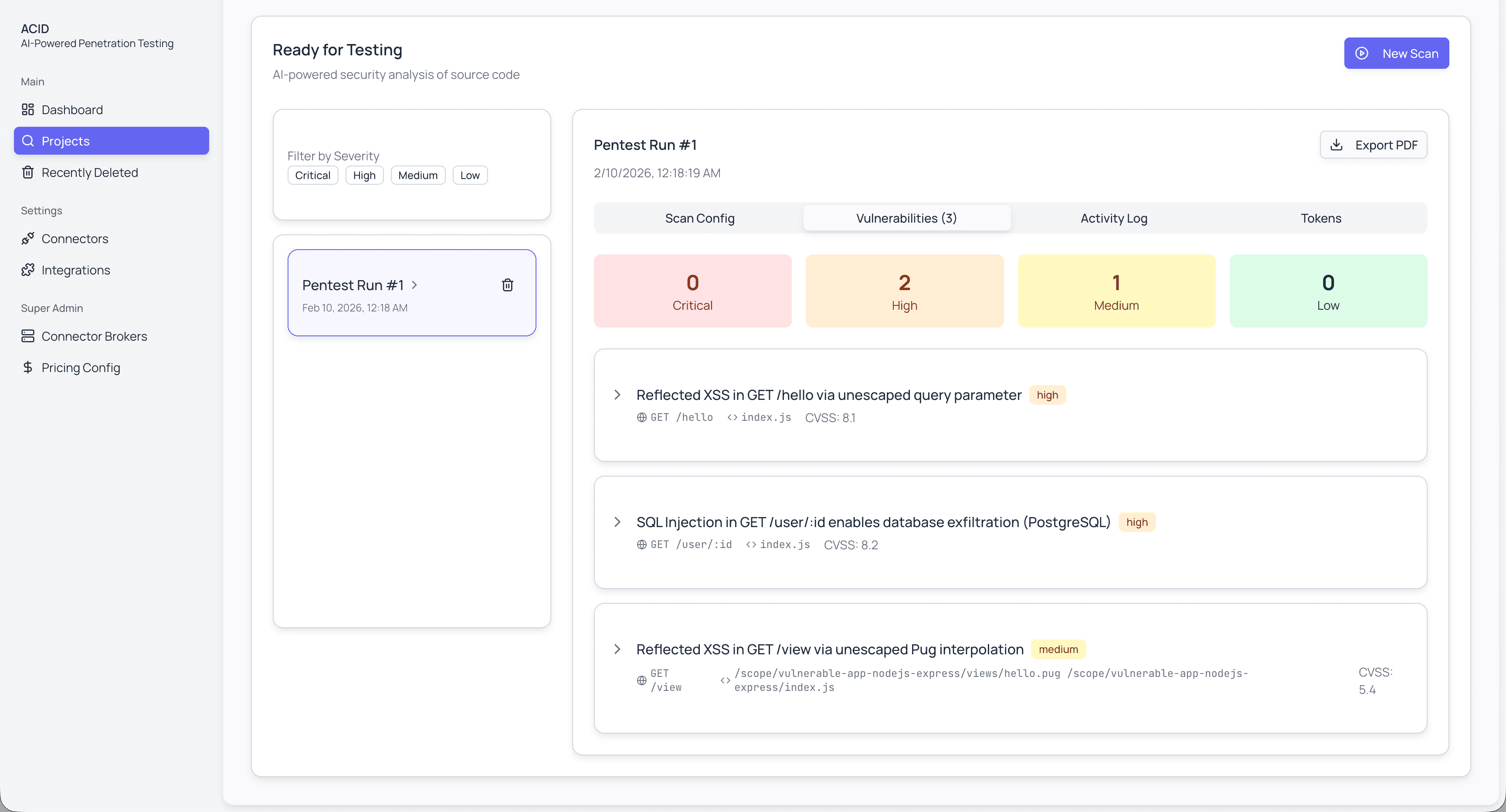Screen dimensions: 1506x812
Task: Click the Projects magnifier icon
Action: [27, 141]
